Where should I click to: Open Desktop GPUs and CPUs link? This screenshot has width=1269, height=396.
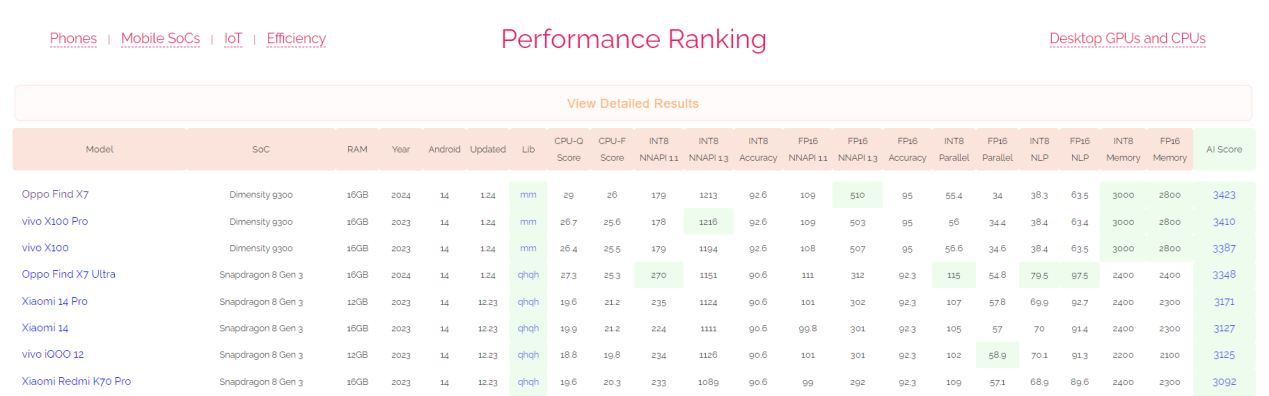pos(1127,39)
